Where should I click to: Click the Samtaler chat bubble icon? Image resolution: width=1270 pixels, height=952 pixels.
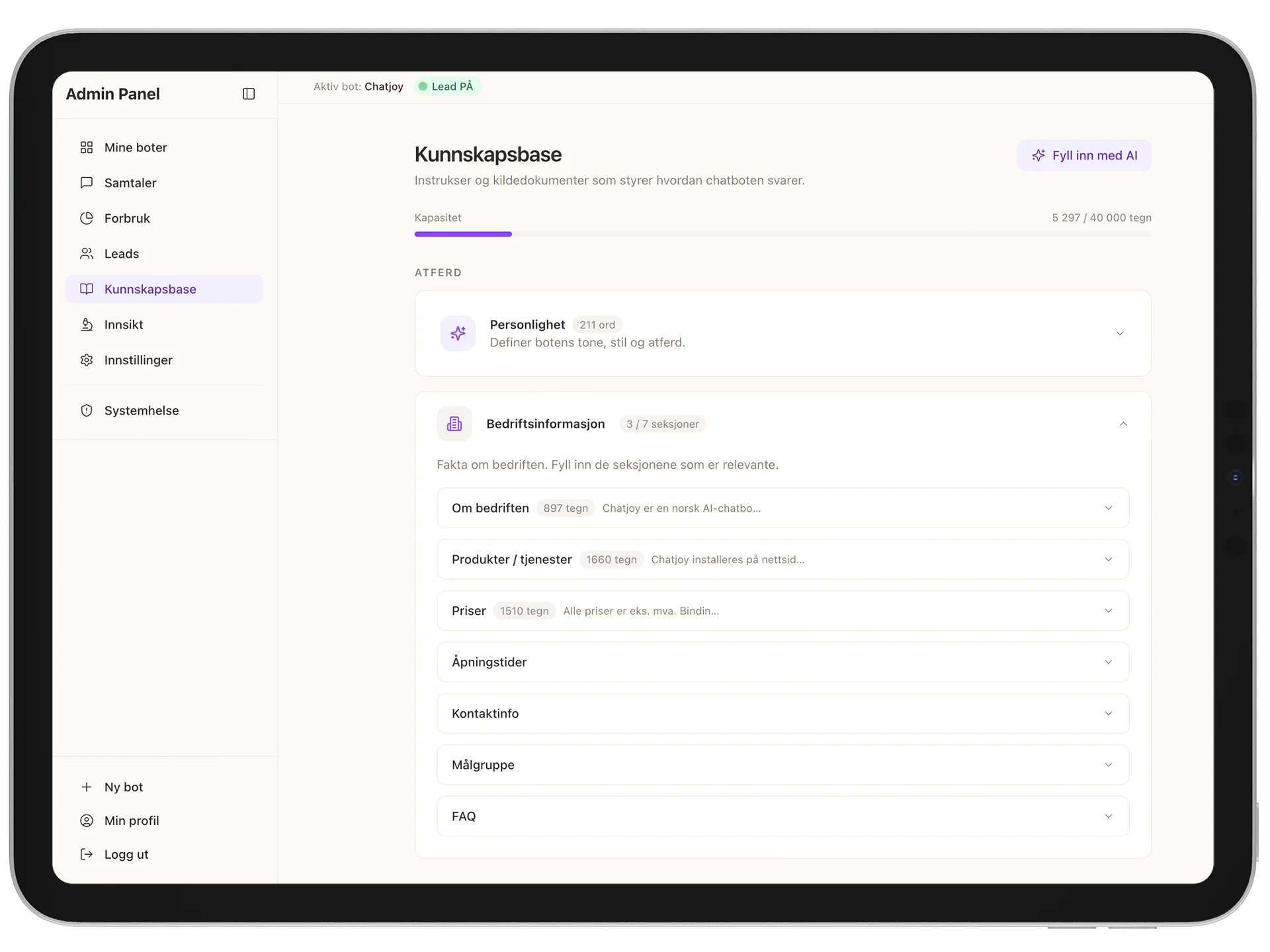pyautogui.click(x=87, y=182)
